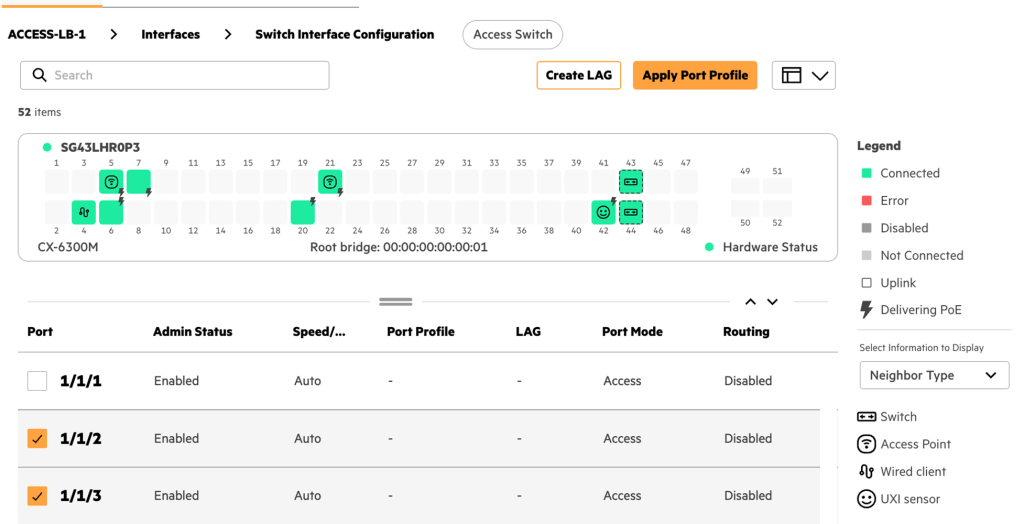Image resolution: width=1024 pixels, height=524 pixels.
Task: Click the panel resize divider handle
Action: tap(396, 301)
